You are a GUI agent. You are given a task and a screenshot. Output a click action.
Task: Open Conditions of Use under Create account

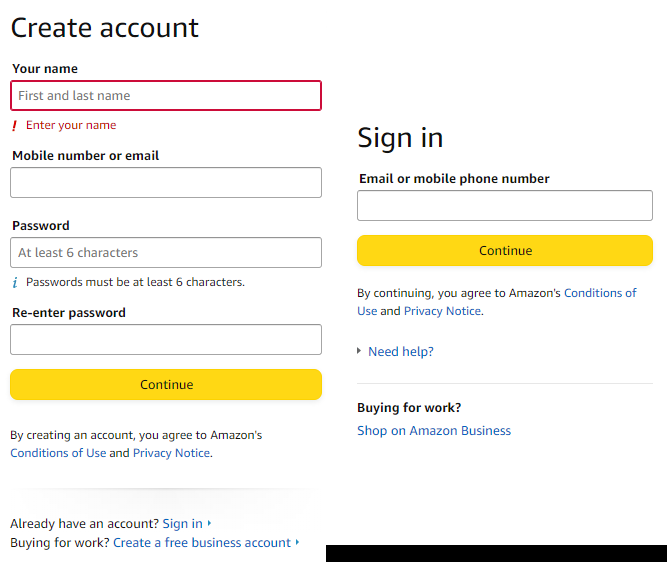pyautogui.click(x=58, y=453)
